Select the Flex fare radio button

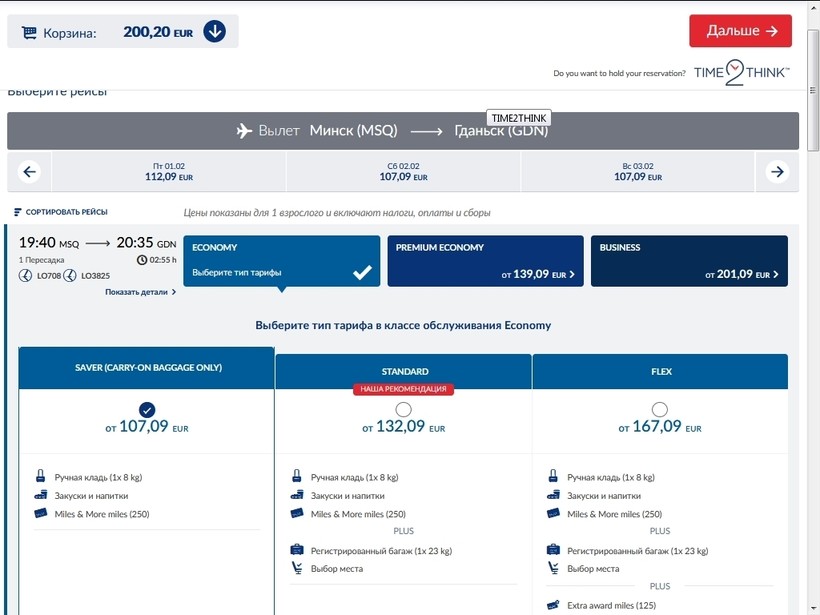659,409
